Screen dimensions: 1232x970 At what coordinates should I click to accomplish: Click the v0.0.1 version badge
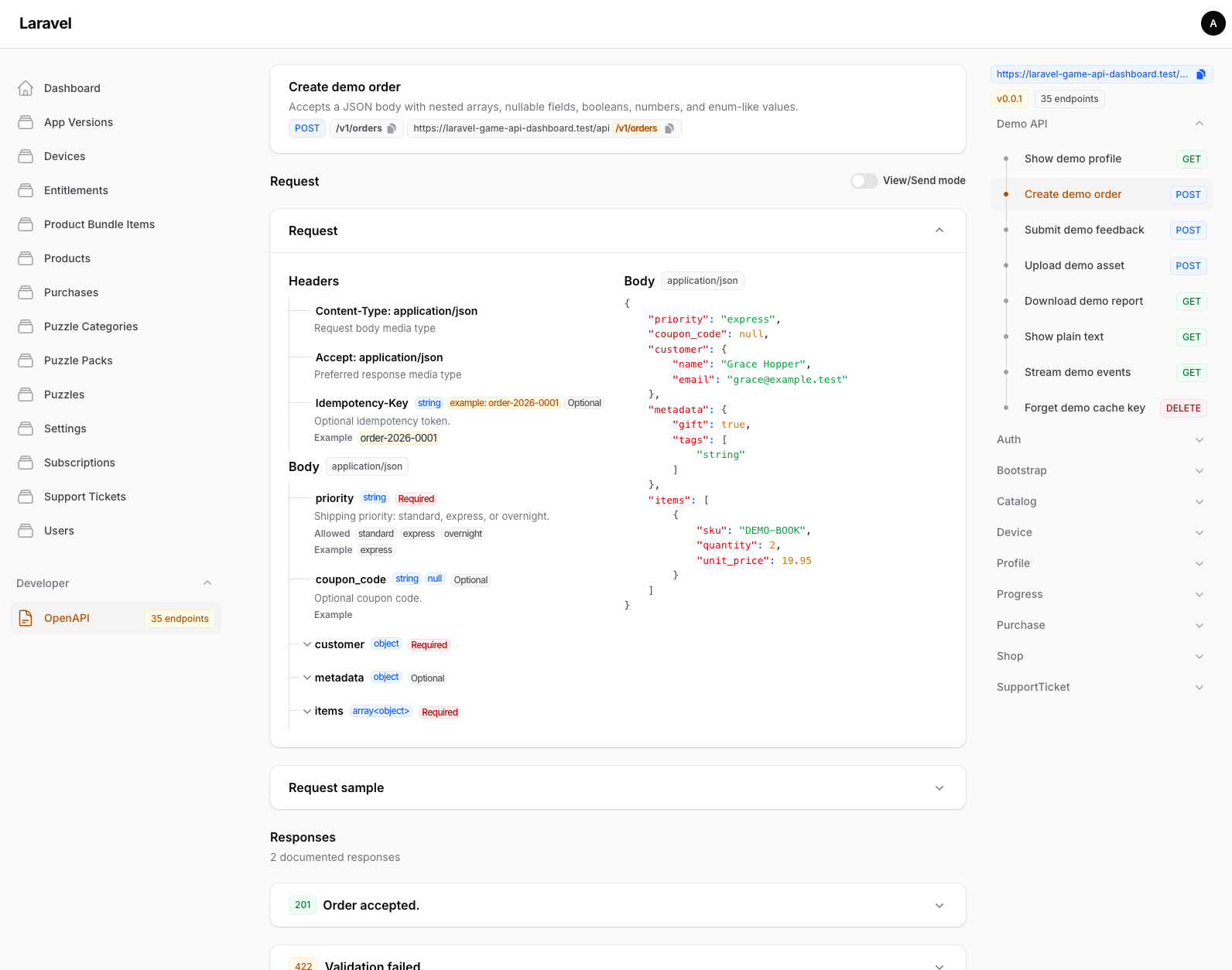[x=1009, y=99]
